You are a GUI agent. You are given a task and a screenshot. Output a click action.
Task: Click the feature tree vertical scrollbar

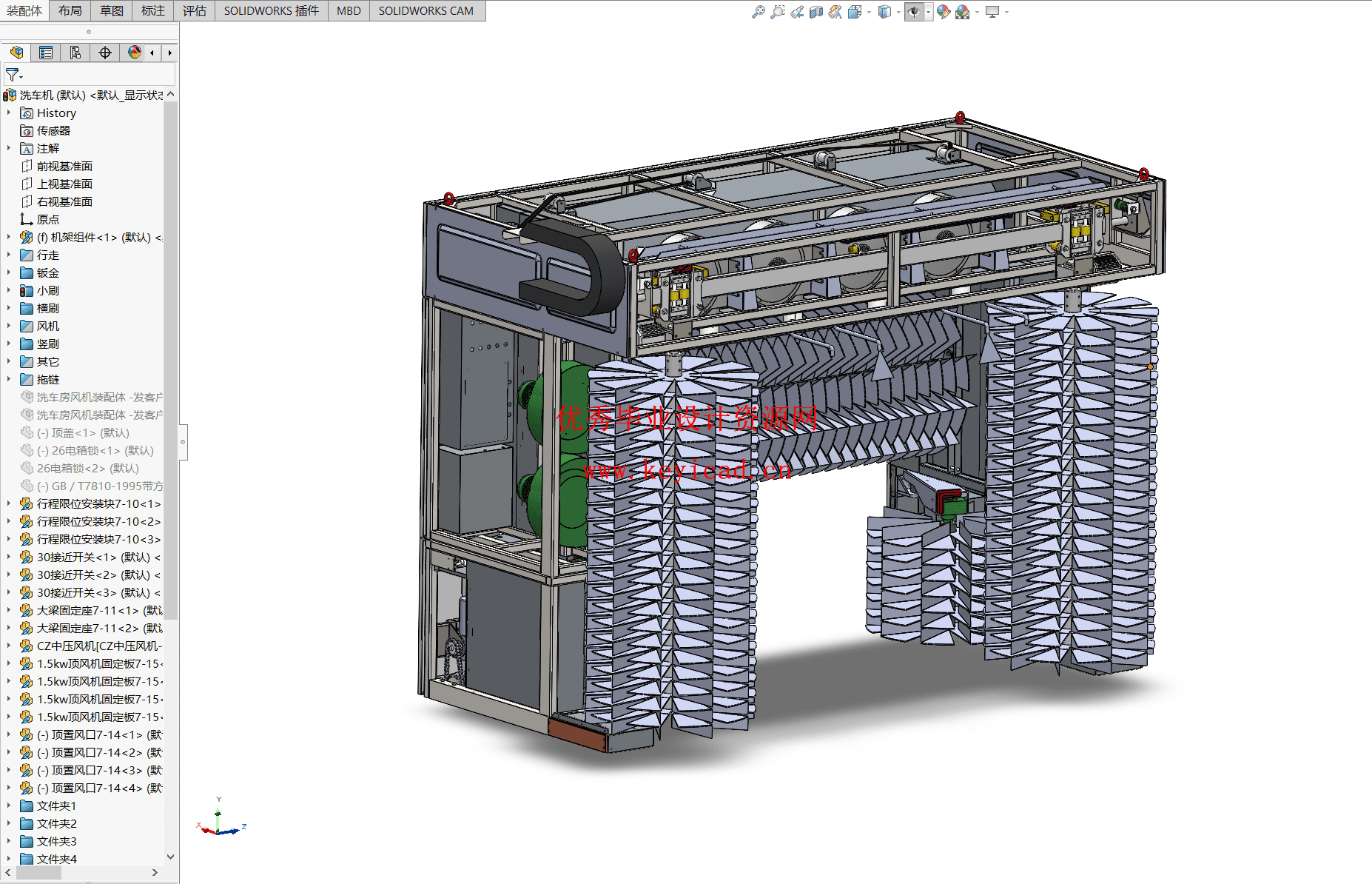pos(170,359)
